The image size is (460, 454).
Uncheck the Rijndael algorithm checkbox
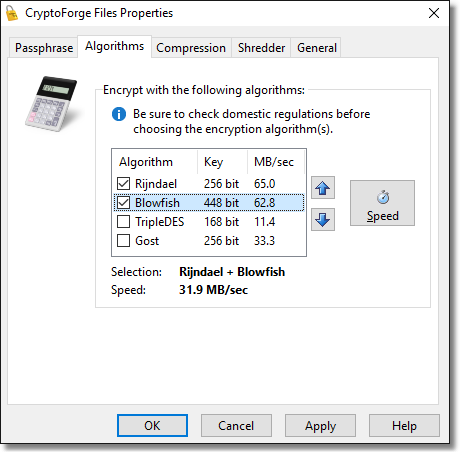tap(123, 184)
